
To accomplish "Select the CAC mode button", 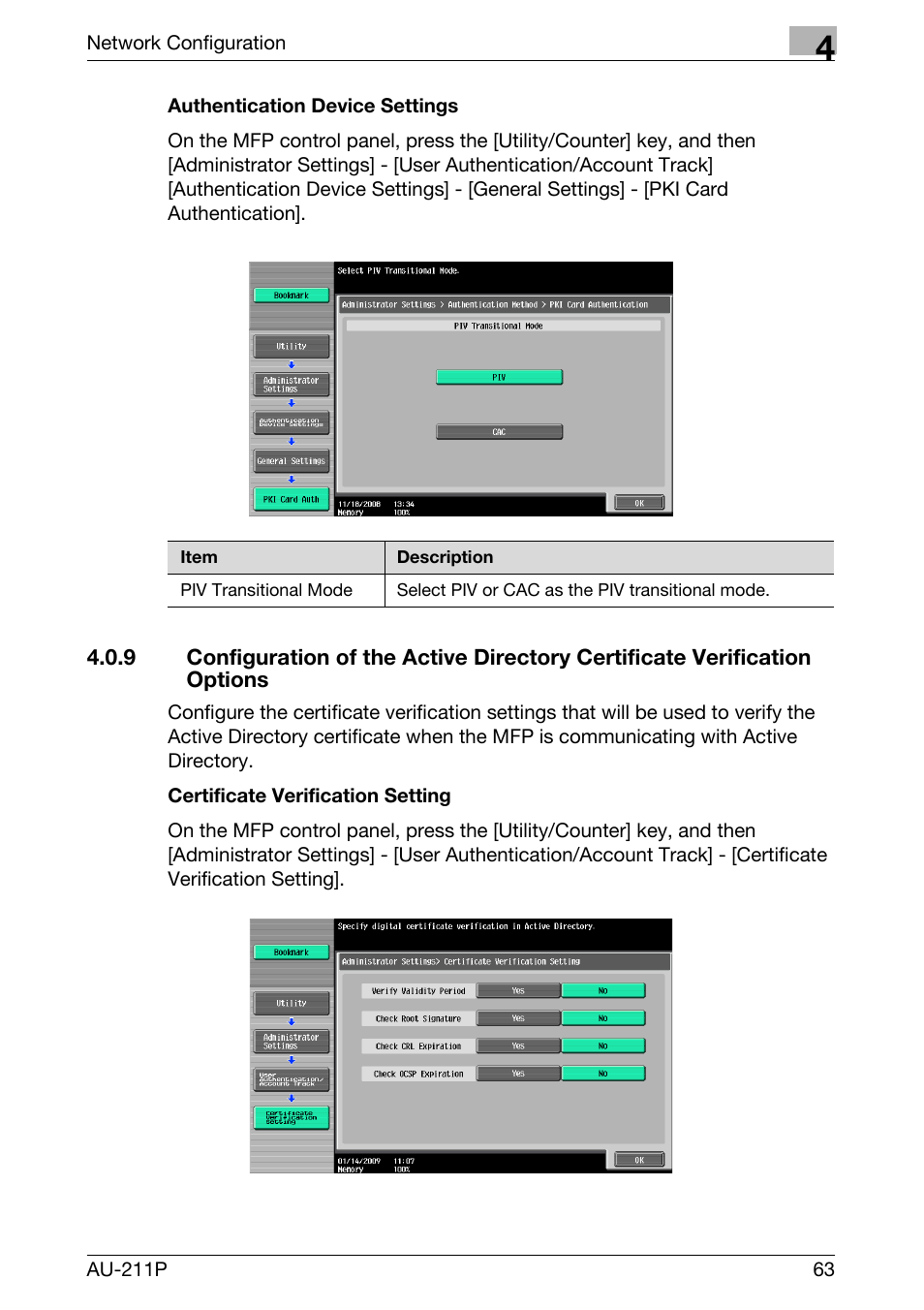I will click(x=499, y=432).
